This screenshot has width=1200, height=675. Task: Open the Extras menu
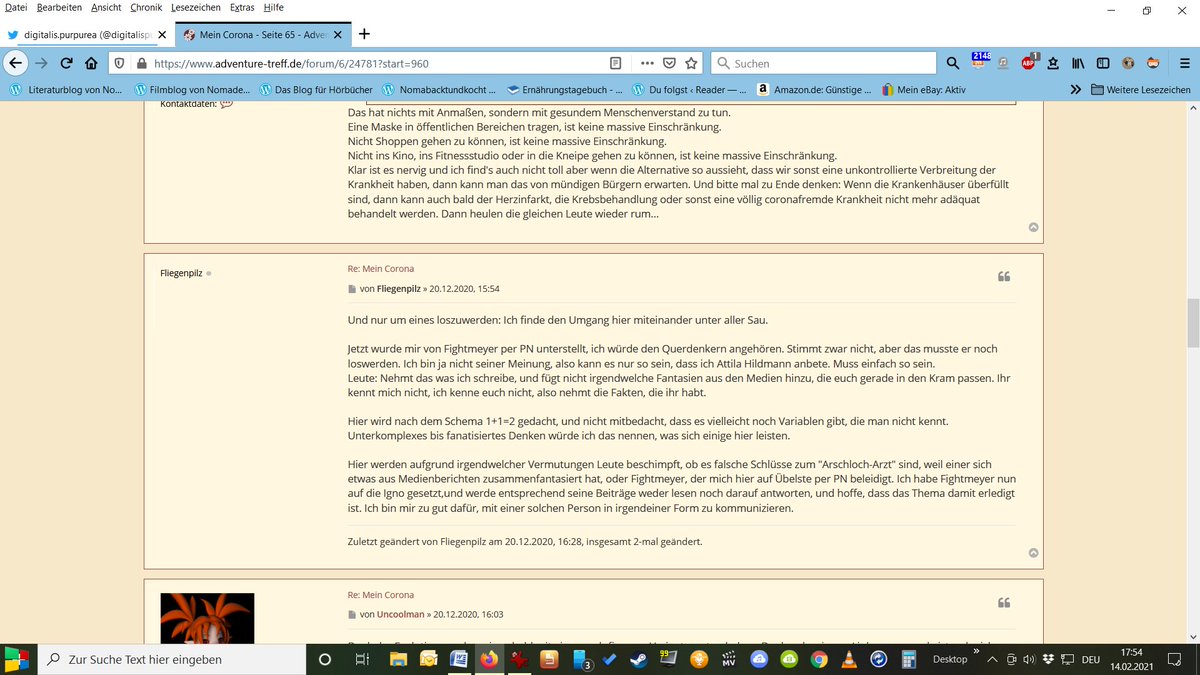pyautogui.click(x=241, y=7)
